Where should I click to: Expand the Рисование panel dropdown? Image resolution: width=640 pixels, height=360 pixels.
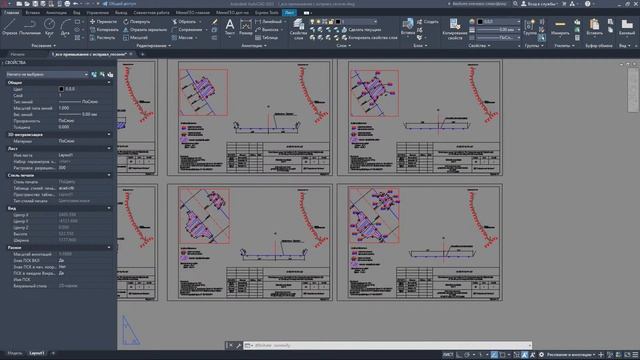point(44,46)
